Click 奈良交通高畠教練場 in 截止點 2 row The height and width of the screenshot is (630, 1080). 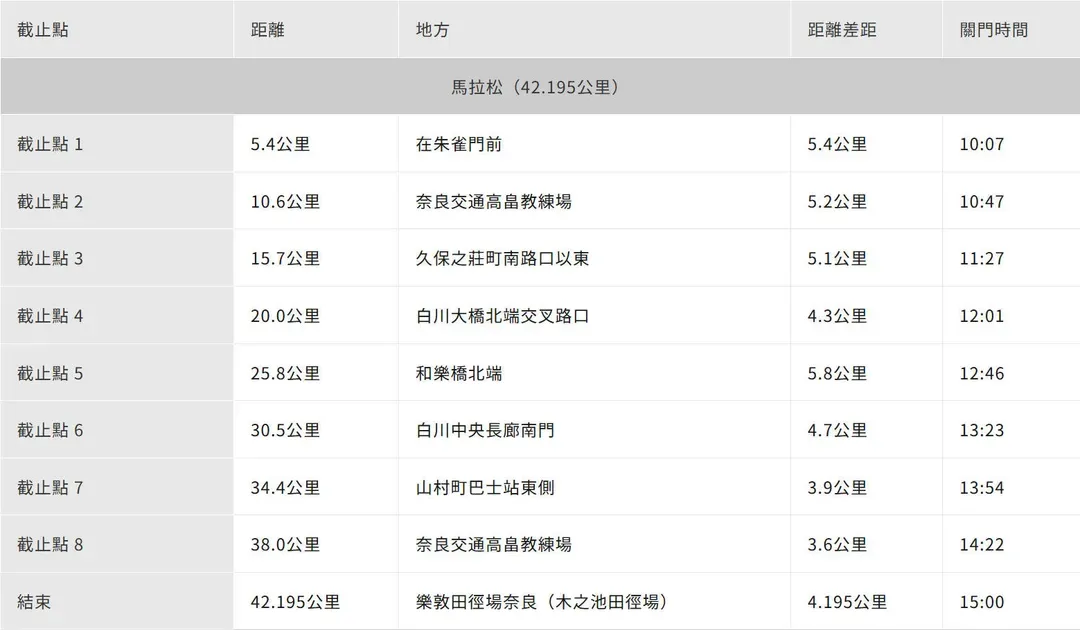tap(493, 201)
